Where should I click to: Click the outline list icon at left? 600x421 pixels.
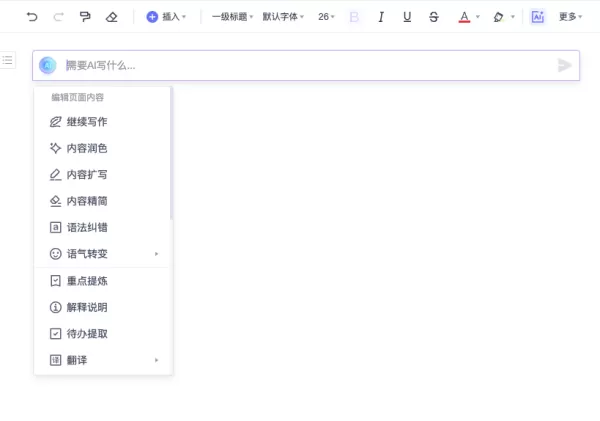coord(7,60)
